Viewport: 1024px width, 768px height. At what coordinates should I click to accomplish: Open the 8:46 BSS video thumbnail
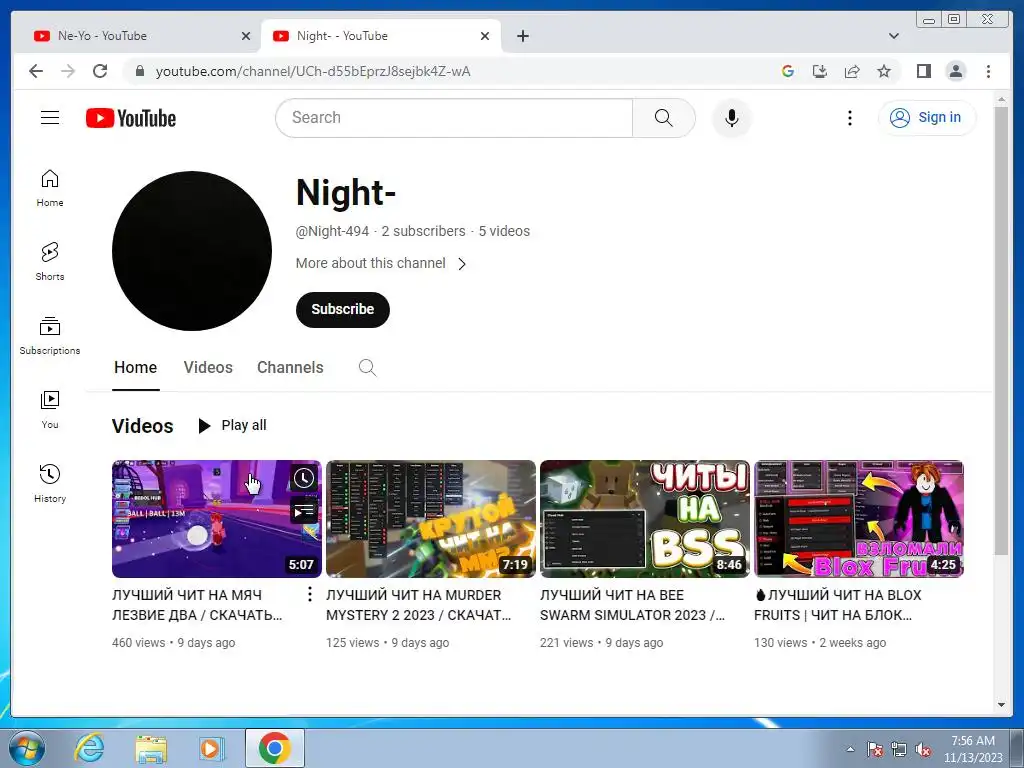point(645,519)
